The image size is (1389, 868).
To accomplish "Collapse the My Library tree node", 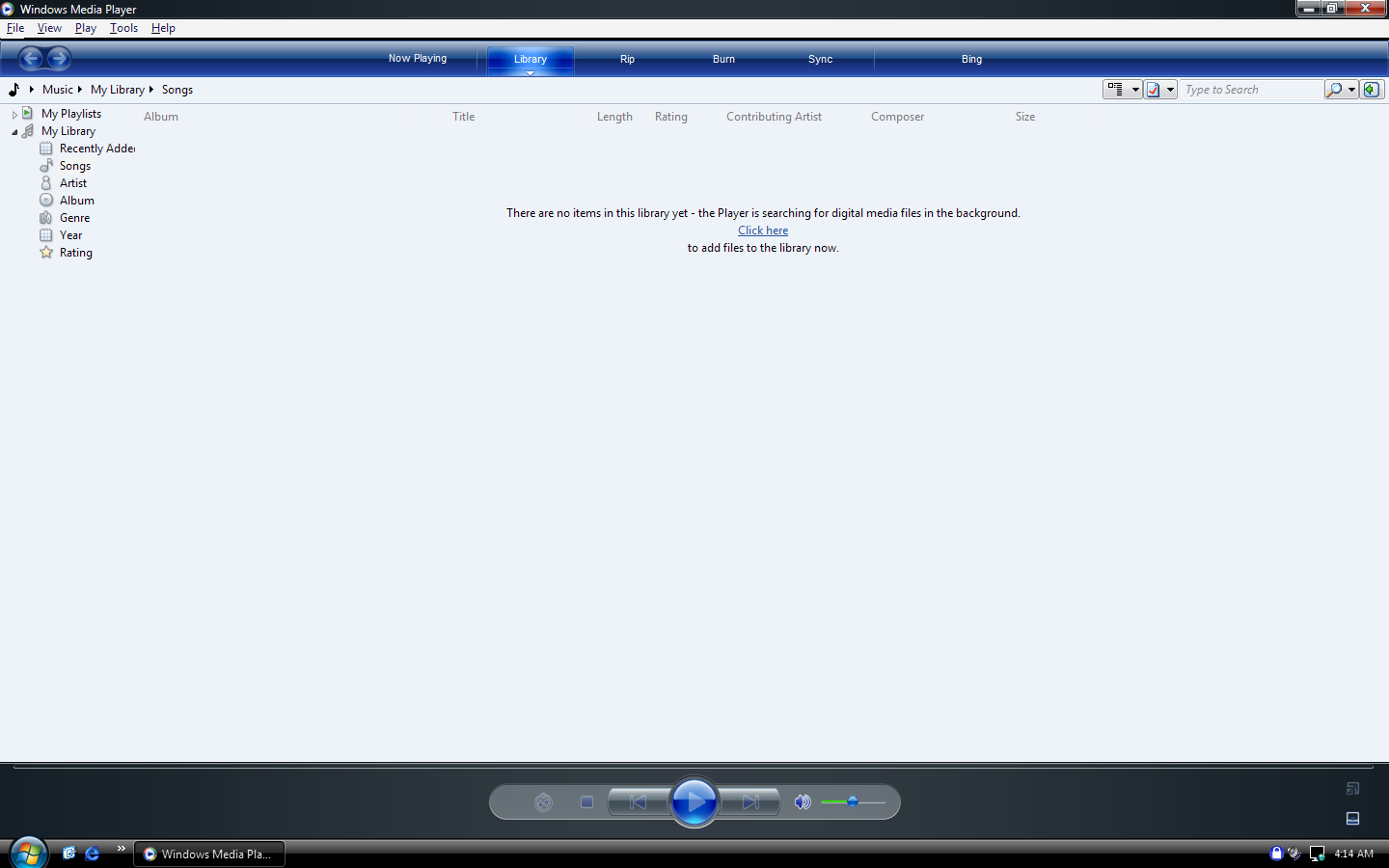I will click(14, 132).
